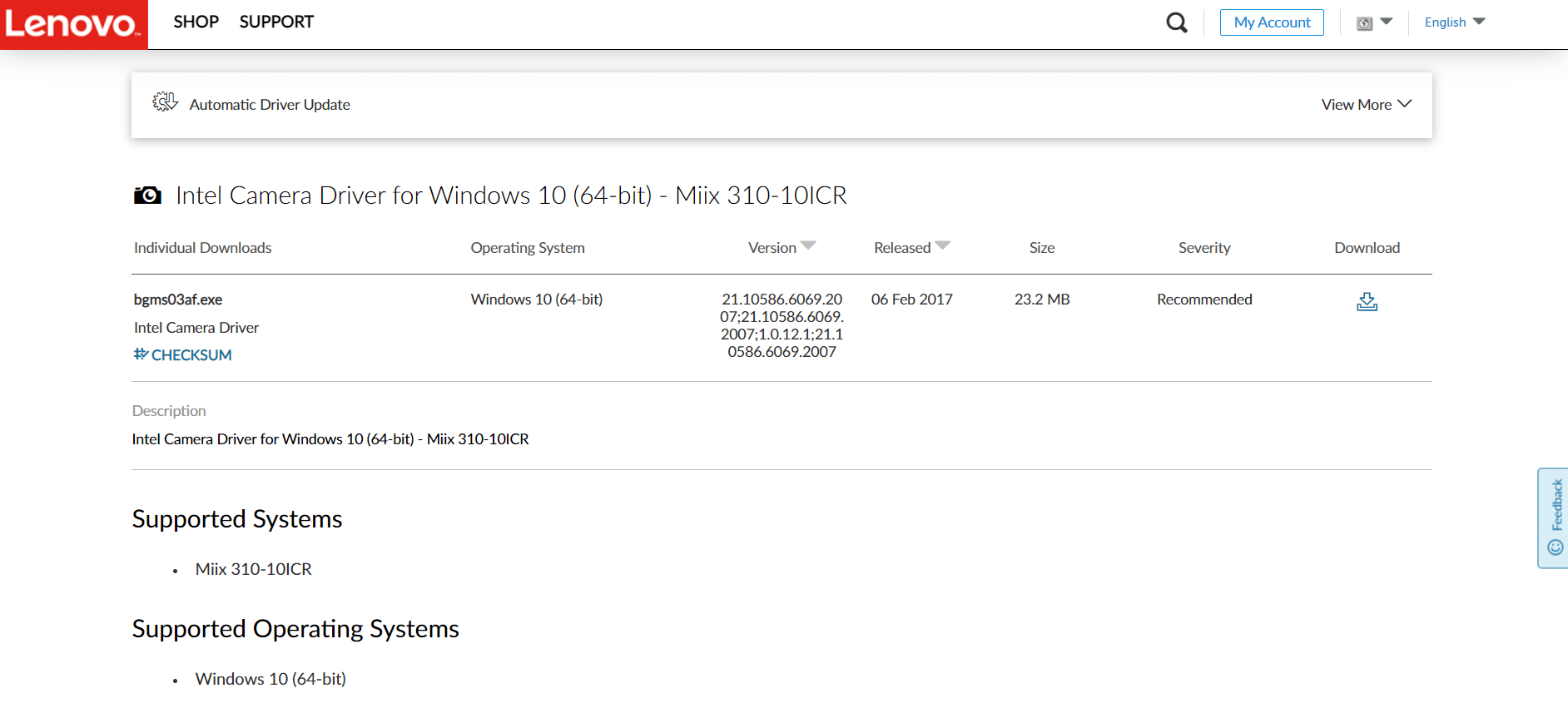Viewport: 1568px width, 718px height.
Task: Open the SUPPORT menu
Action: pyautogui.click(x=276, y=22)
